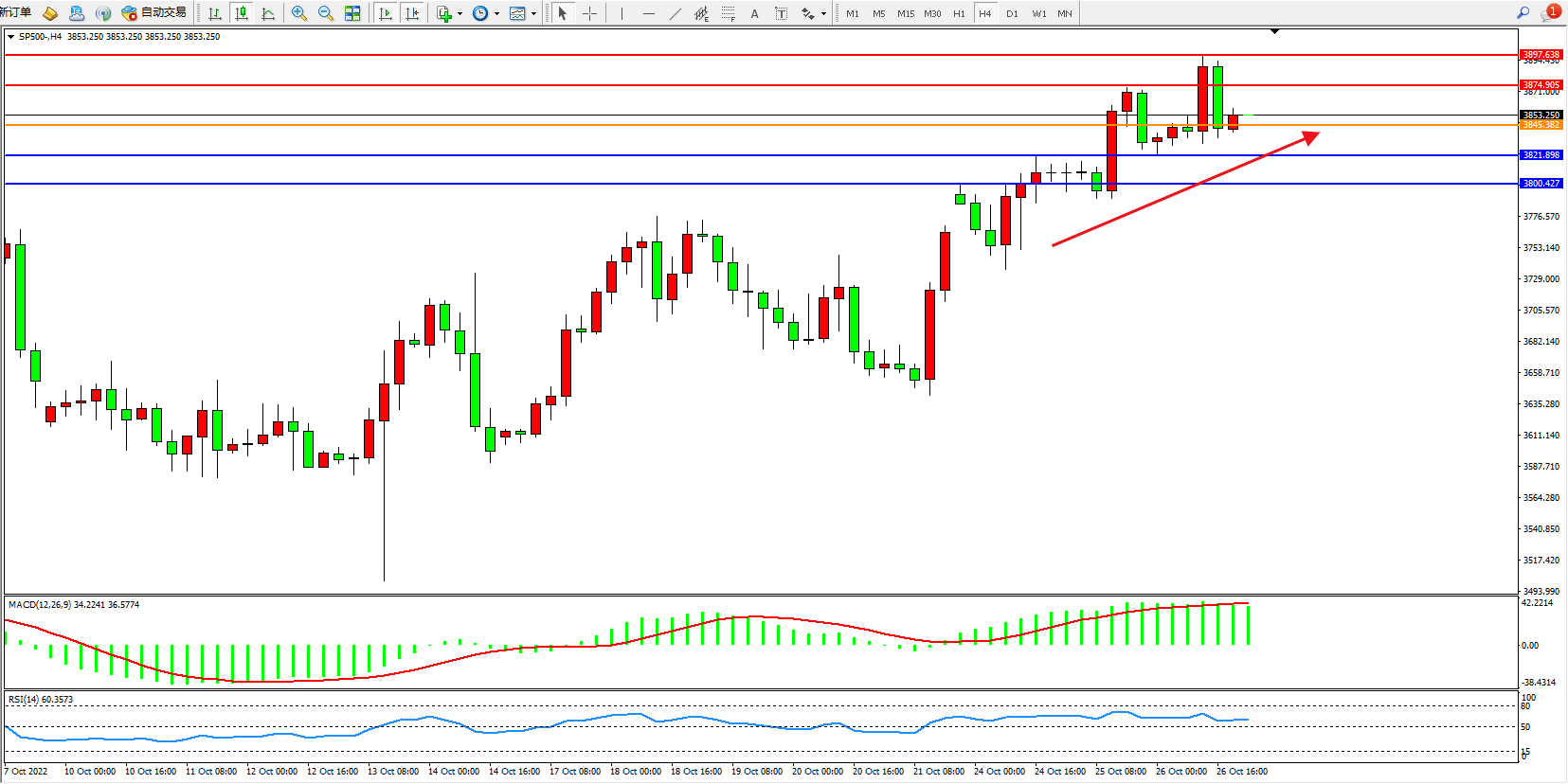
Task: Pick the text label tool
Action: tap(754, 13)
